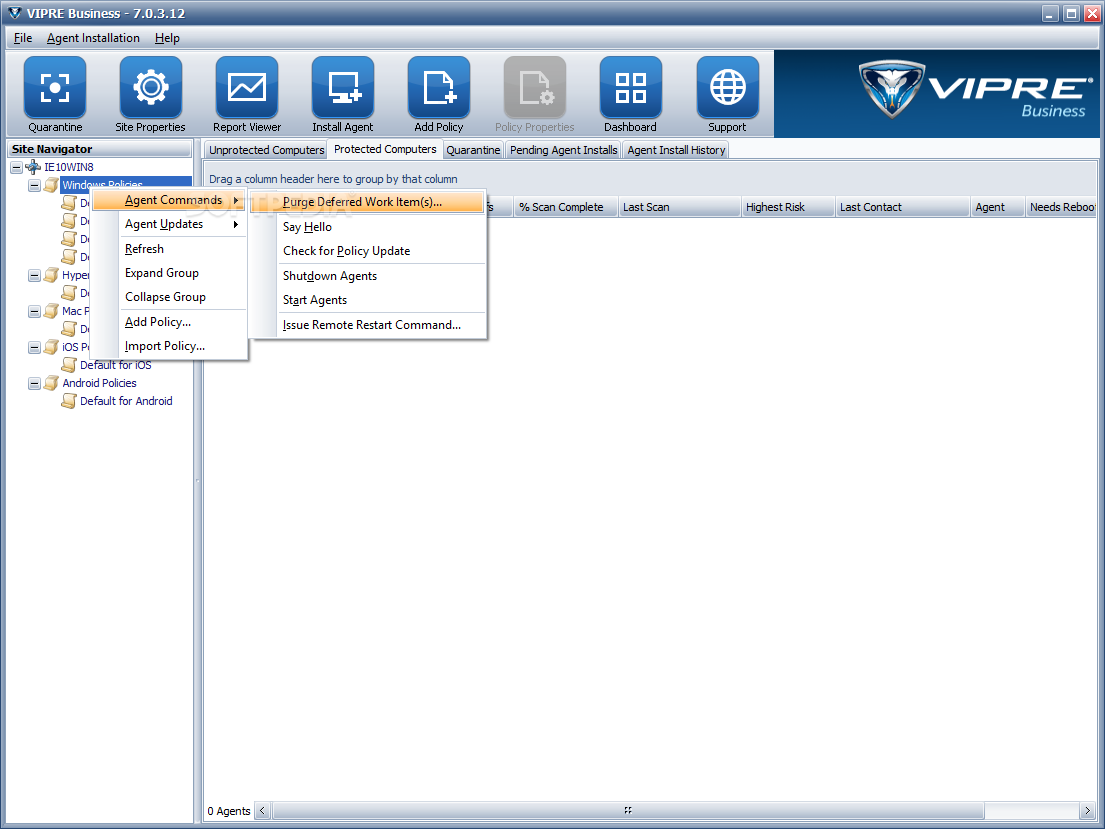Switch to Unprotected Computers tab
1105x829 pixels.
click(266, 149)
